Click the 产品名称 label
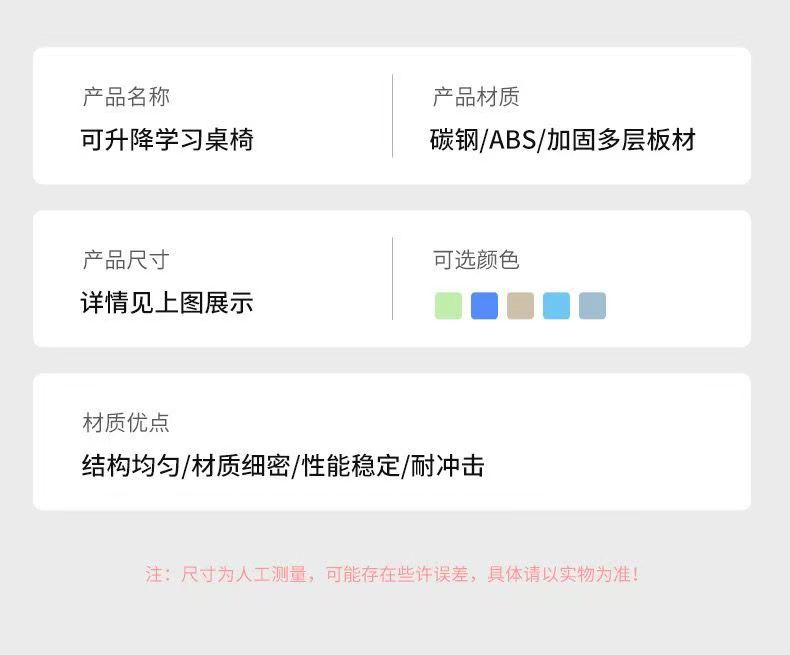The height and width of the screenshot is (655, 790). pyautogui.click(x=126, y=97)
